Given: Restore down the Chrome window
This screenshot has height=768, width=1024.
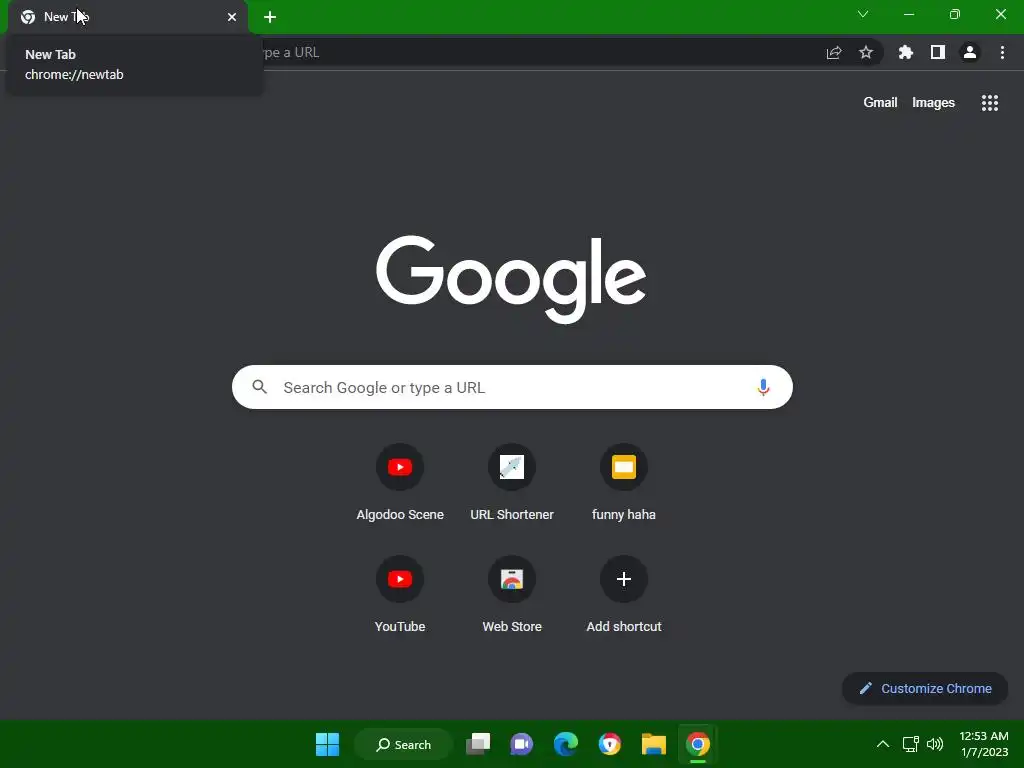Looking at the screenshot, I should point(954,14).
